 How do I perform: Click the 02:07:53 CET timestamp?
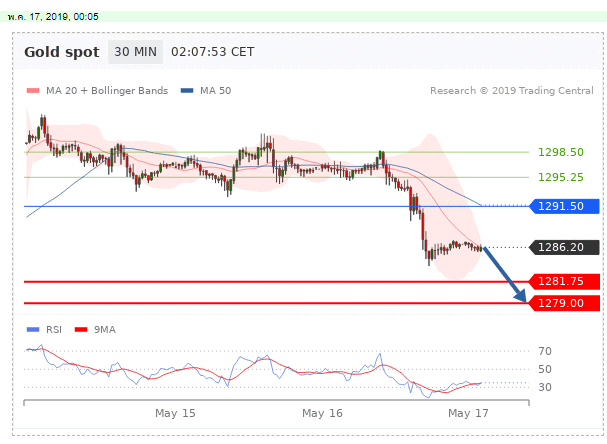click(x=213, y=52)
